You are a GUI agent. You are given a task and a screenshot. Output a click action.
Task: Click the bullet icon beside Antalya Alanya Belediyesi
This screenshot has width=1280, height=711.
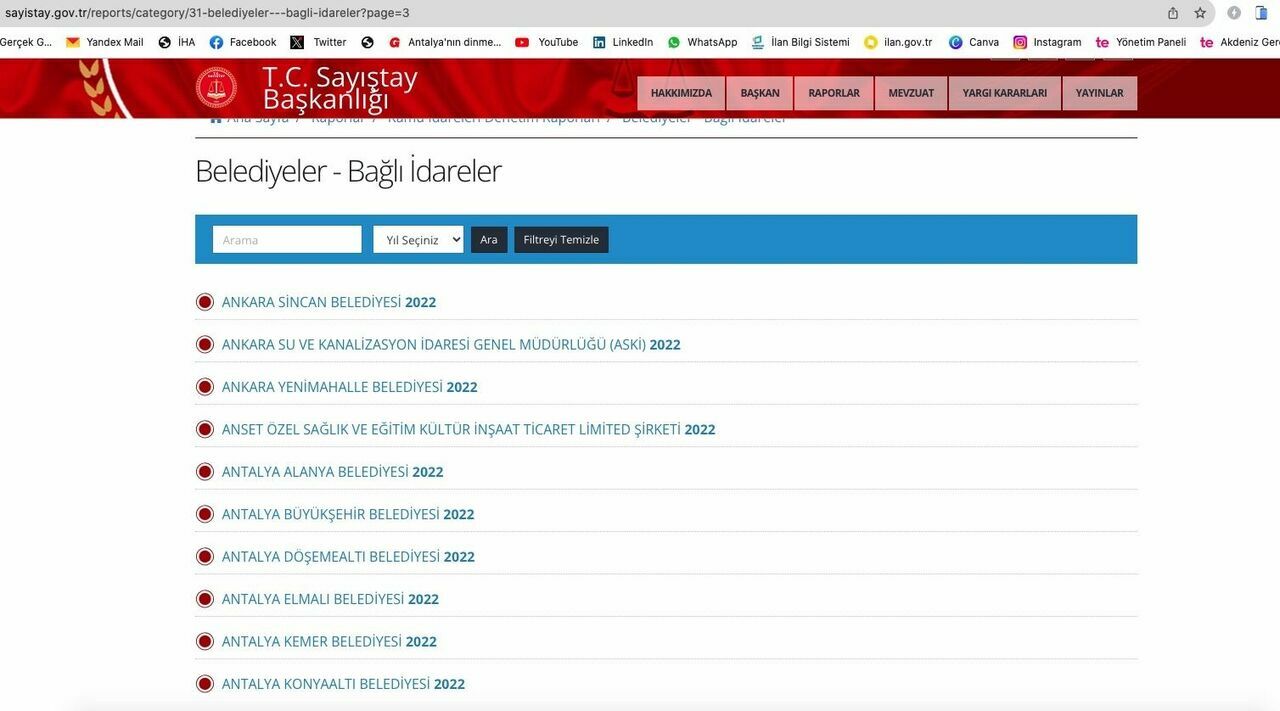click(205, 472)
